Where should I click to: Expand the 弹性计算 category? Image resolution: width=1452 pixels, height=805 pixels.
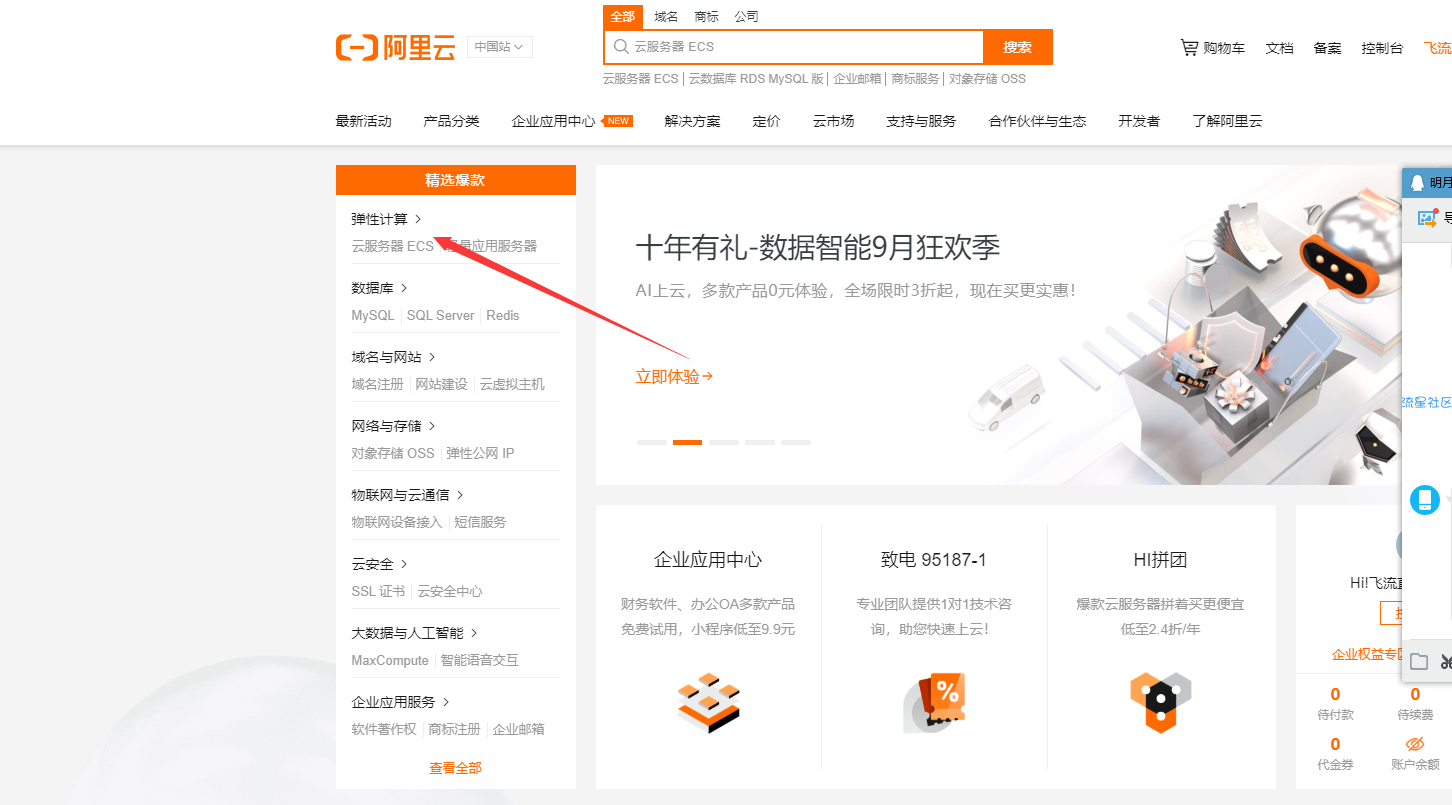click(386, 219)
